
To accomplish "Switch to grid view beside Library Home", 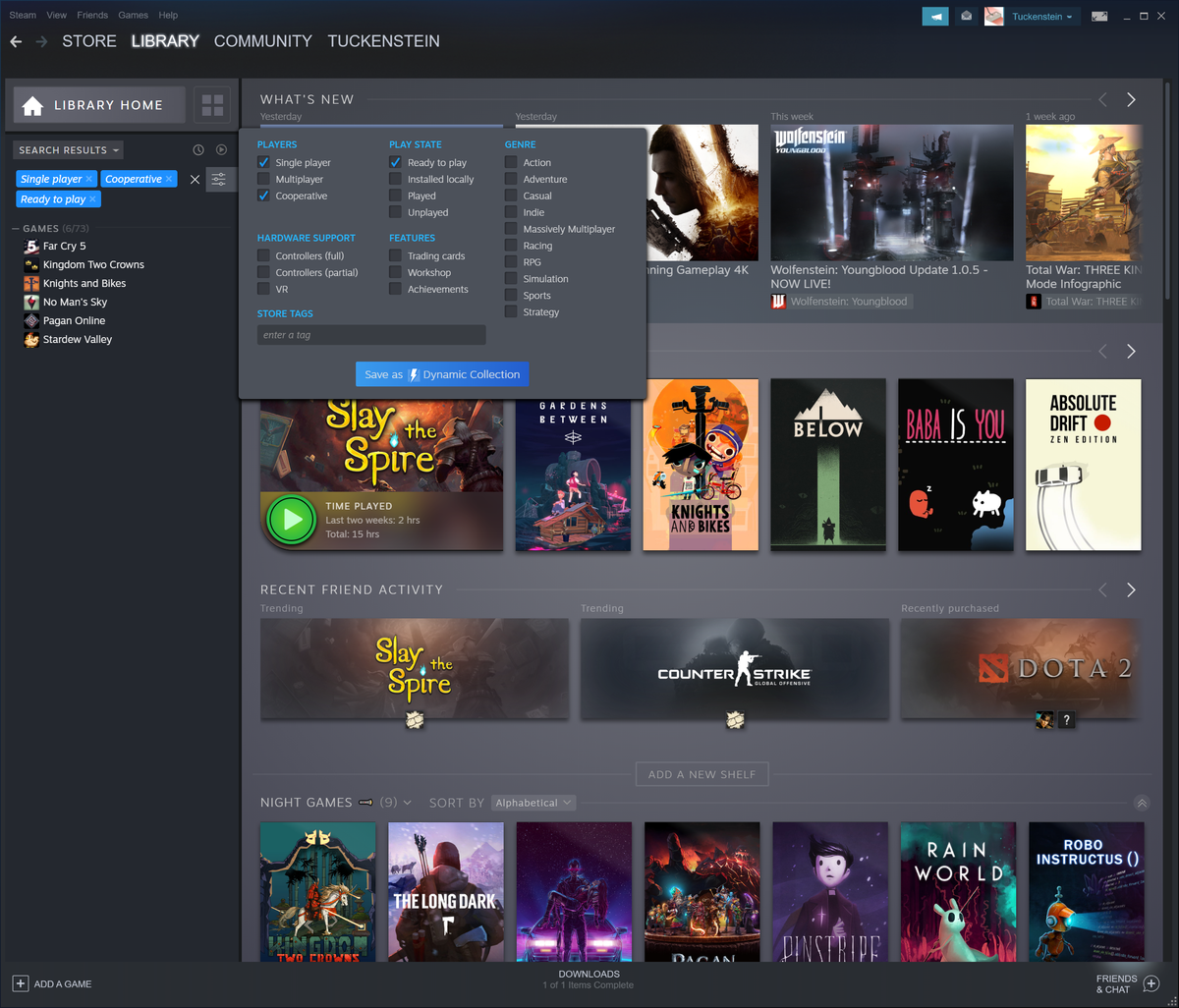I will (x=212, y=105).
